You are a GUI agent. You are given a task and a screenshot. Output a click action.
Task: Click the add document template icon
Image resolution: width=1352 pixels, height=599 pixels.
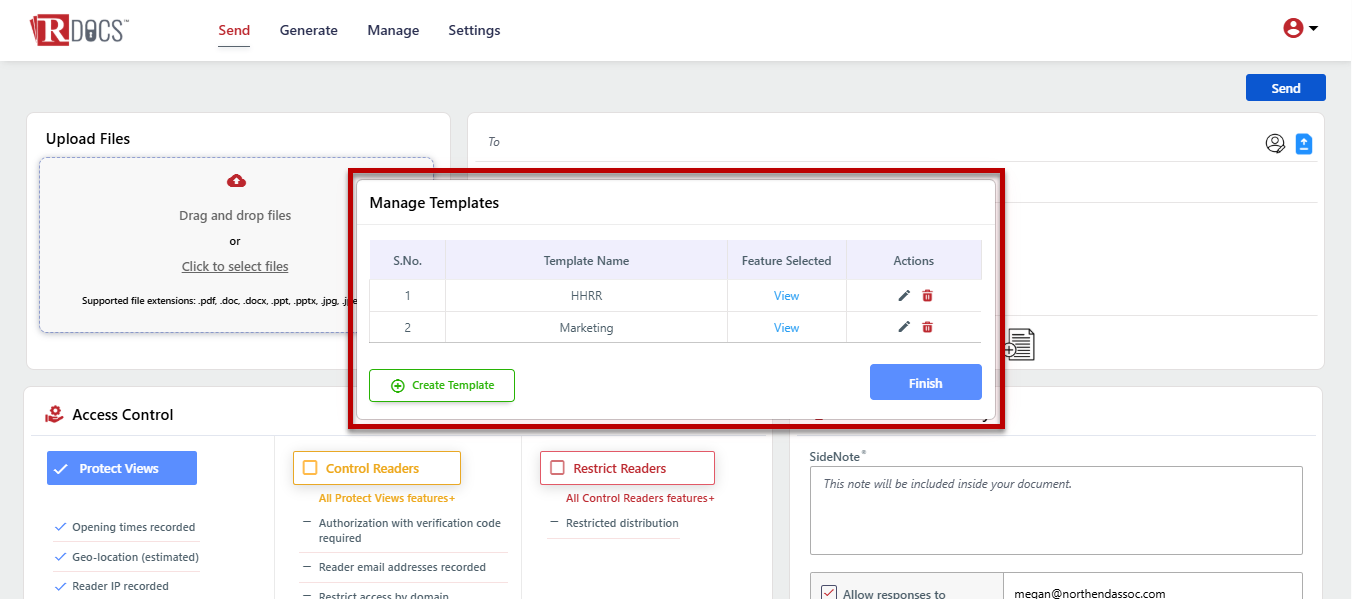pos(1020,345)
